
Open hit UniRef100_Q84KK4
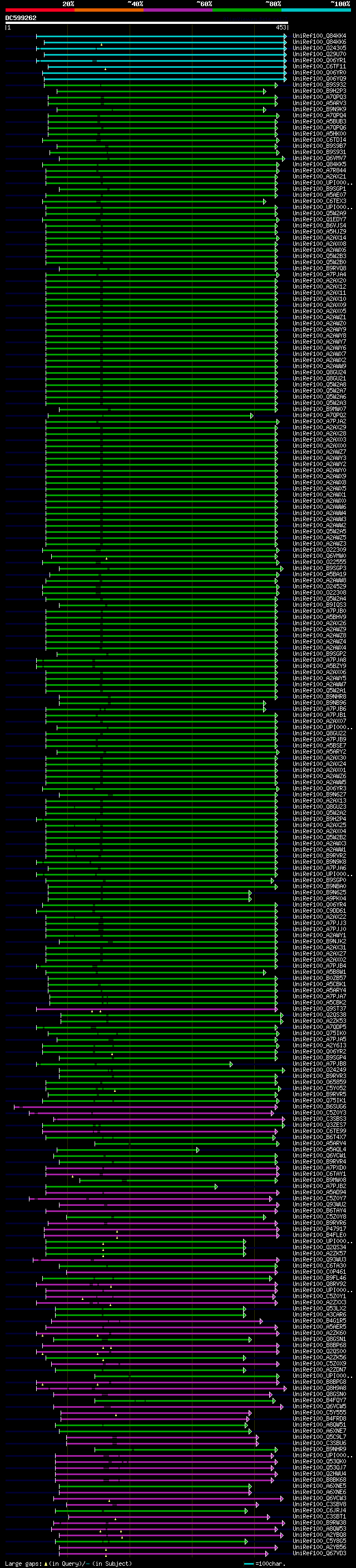click(x=319, y=36)
